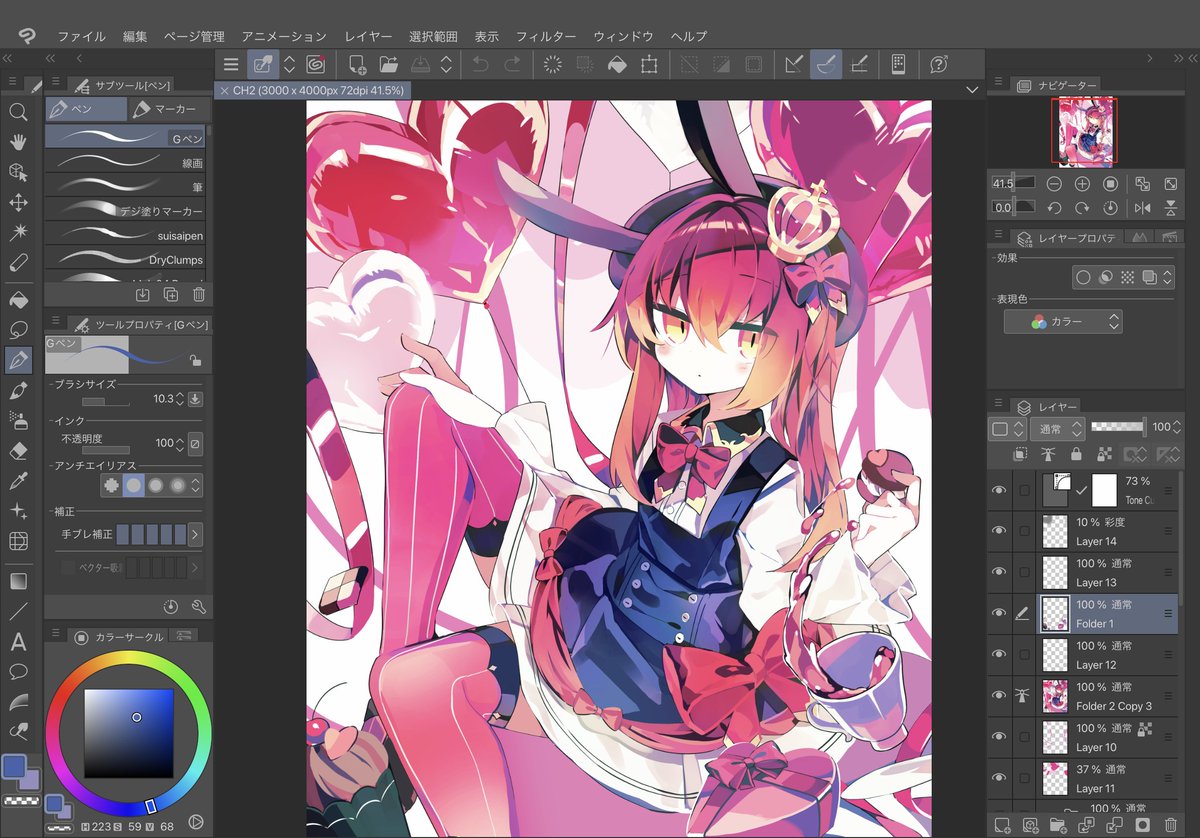The image size is (1200, 838).
Task: Create new raster layer icon
Action: click(1003, 825)
